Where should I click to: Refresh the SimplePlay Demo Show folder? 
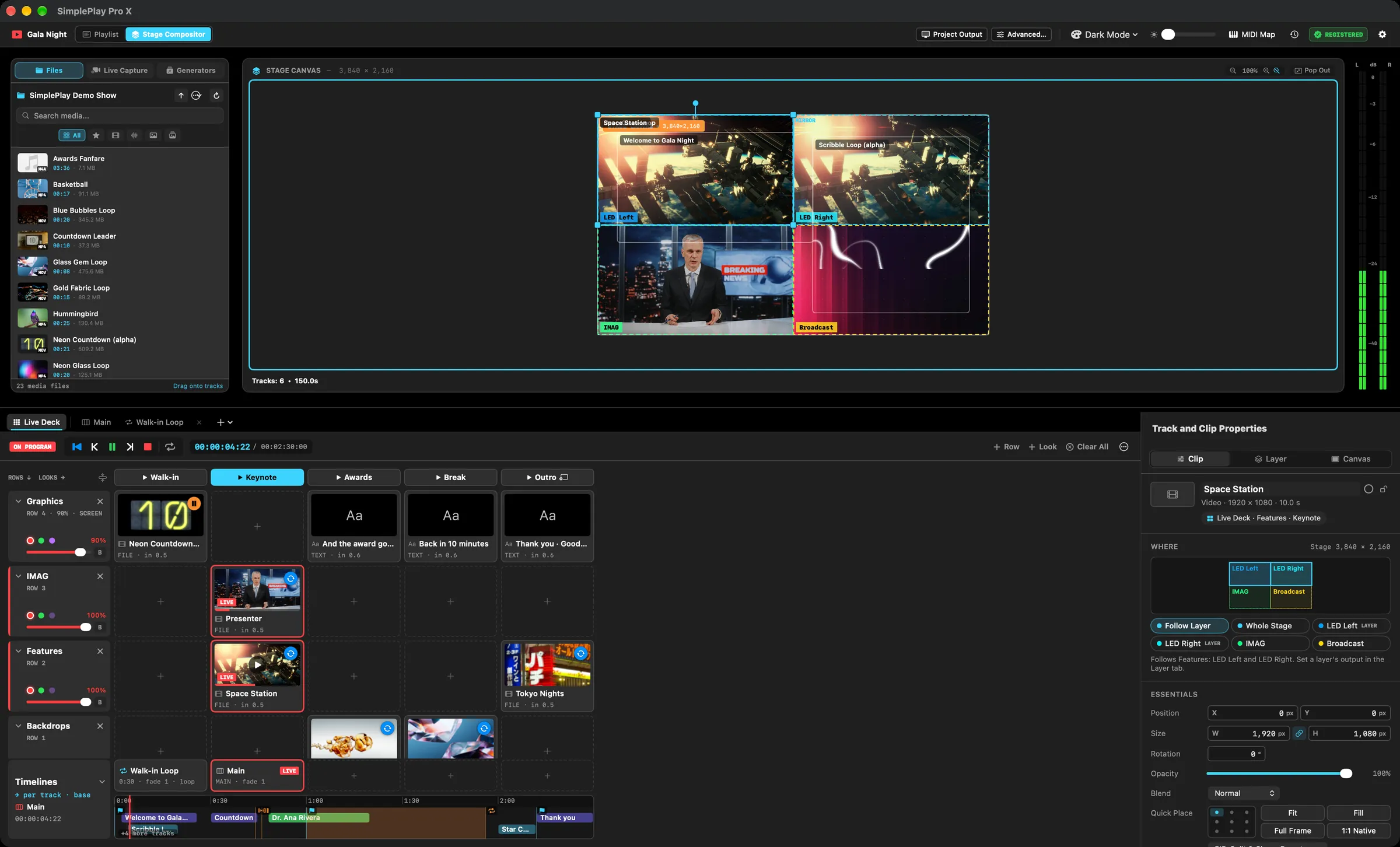point(216,96)
